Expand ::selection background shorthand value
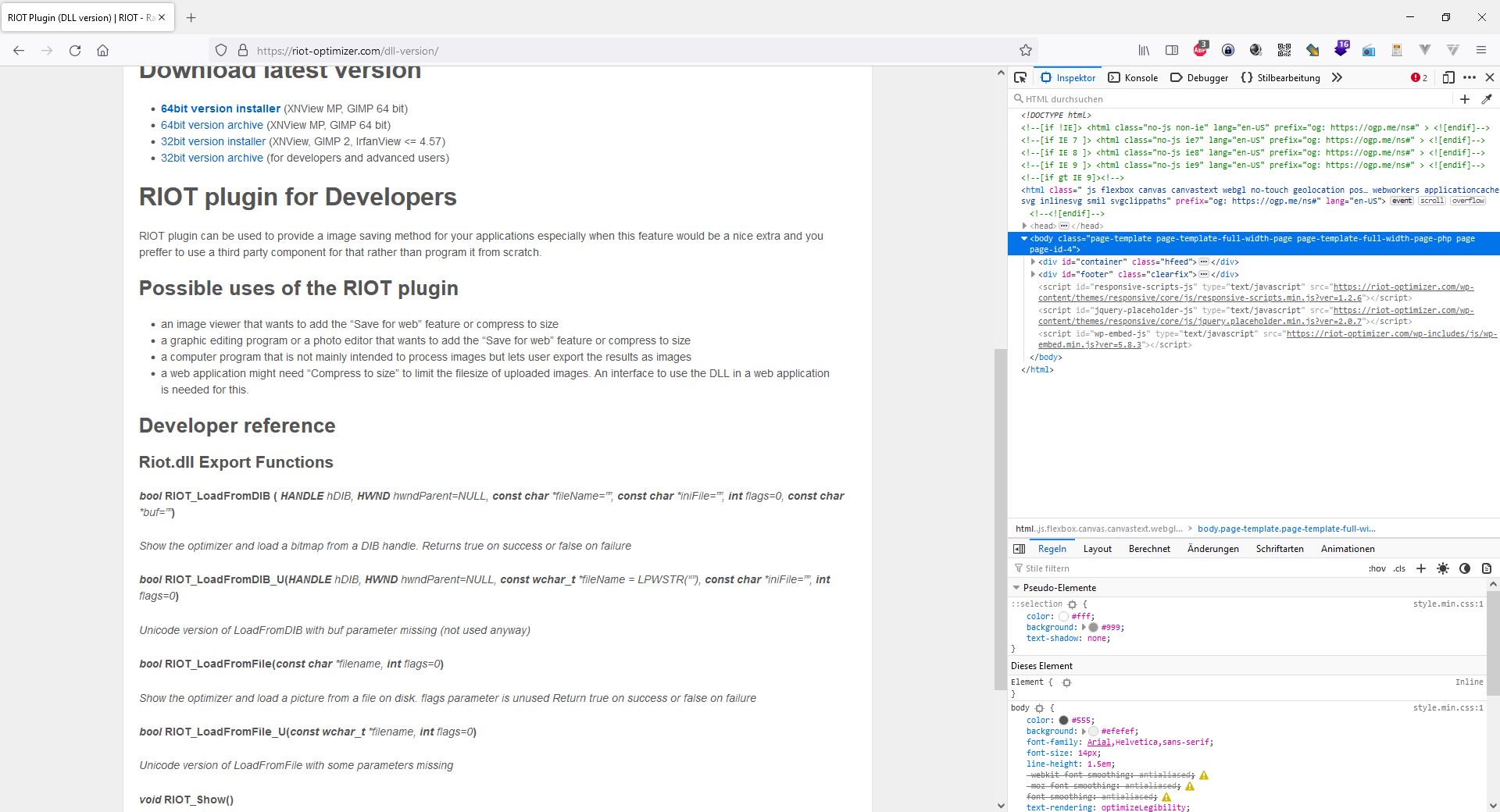 click(x=1084, y=627)
